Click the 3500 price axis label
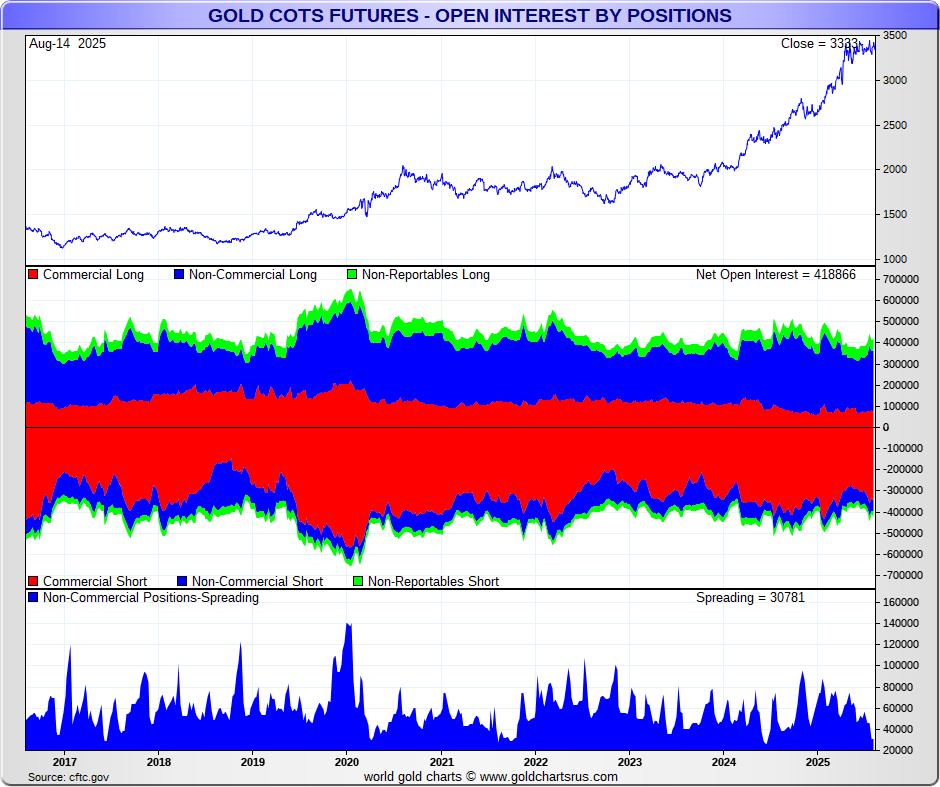The image size is (940, 787). pyautogui.click(x=894, y=35)
